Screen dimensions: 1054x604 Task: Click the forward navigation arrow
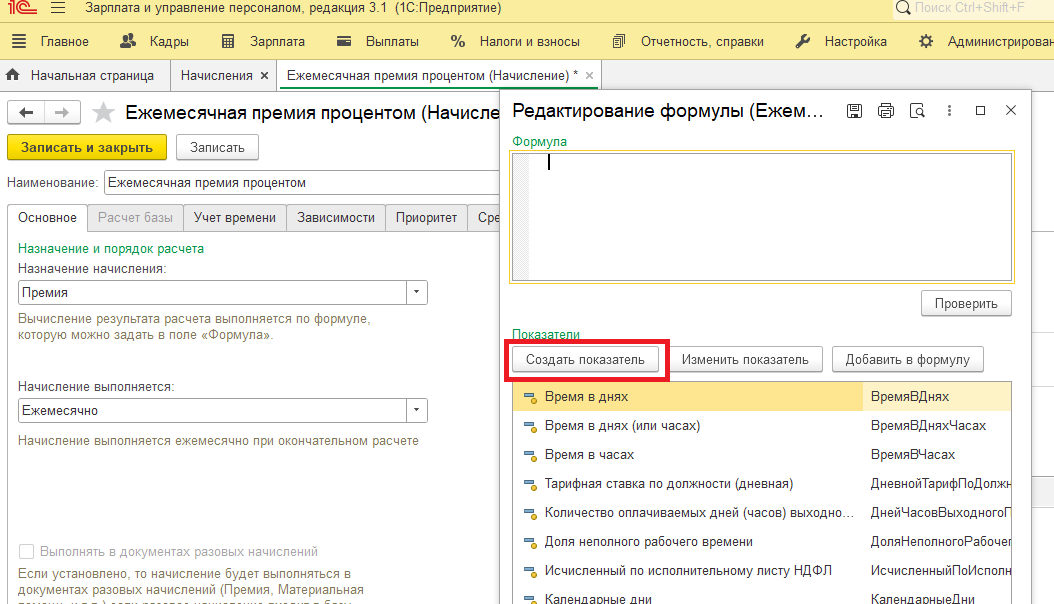pyautogui.click(x=62, y=112)
